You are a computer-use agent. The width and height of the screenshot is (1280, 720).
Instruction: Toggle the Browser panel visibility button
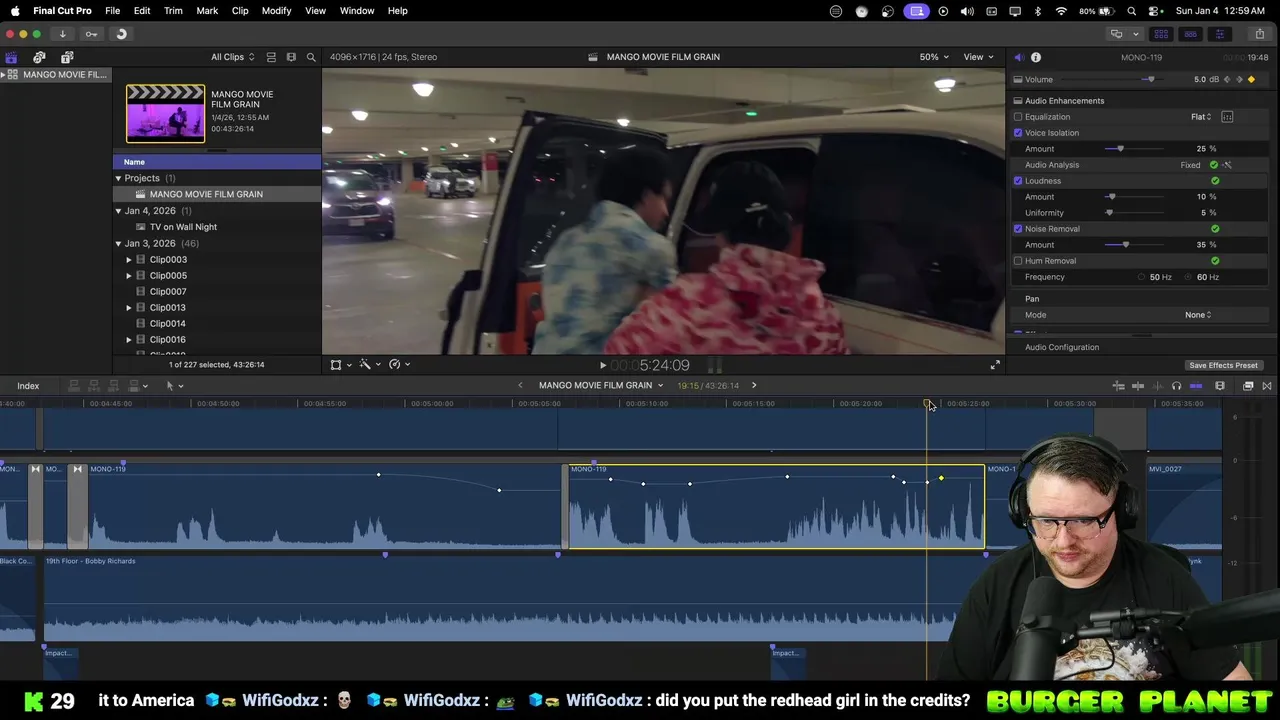tap(1161, 34)
